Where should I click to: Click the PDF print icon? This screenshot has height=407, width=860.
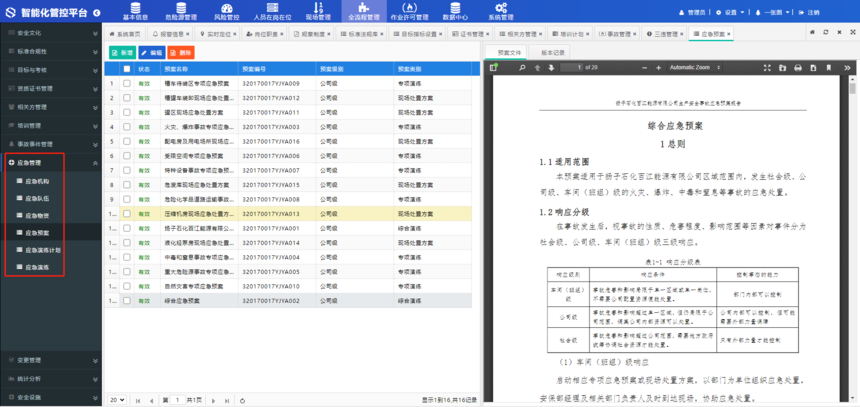click(x=798, y=68)
